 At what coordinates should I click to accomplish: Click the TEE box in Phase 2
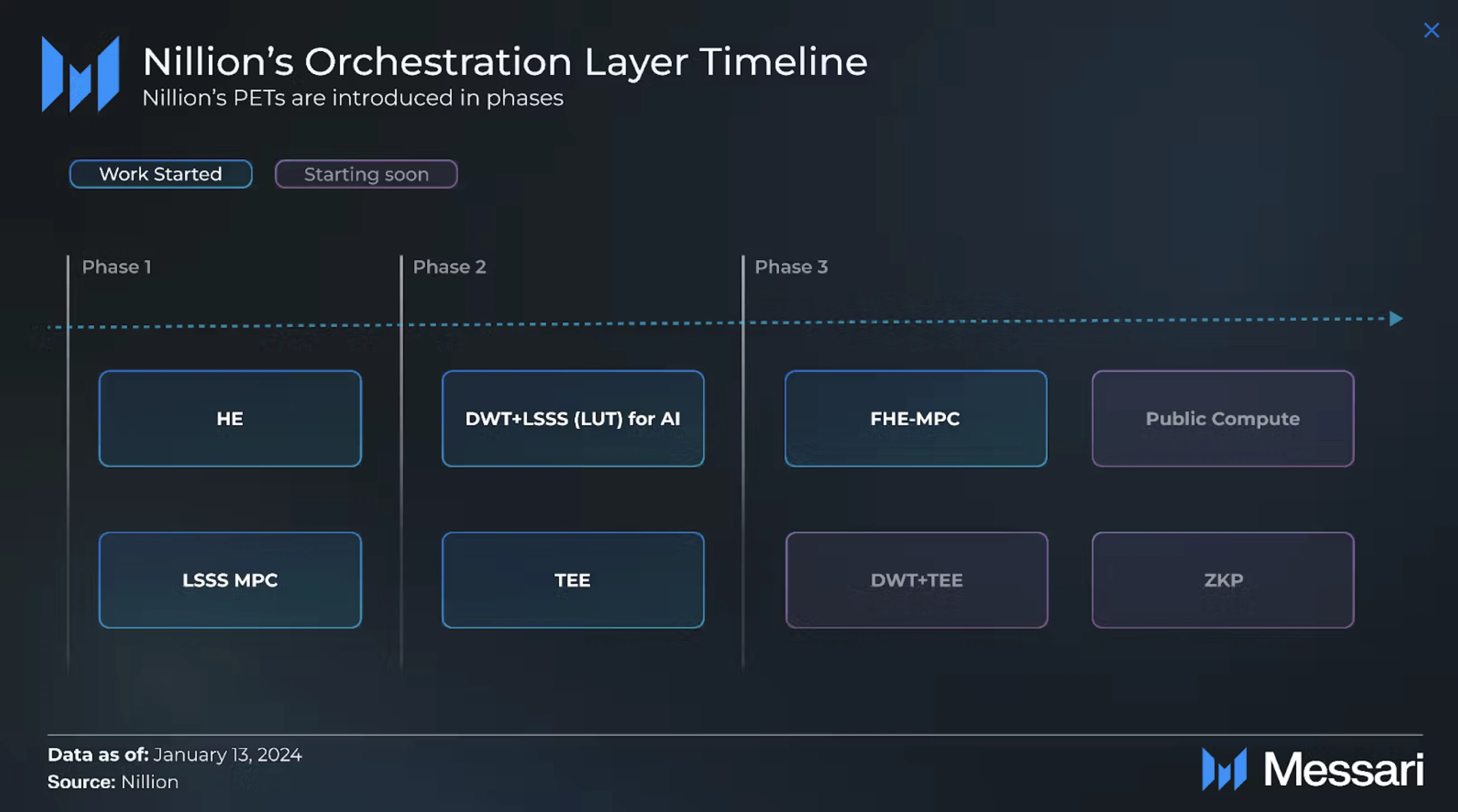pos(572,579)
